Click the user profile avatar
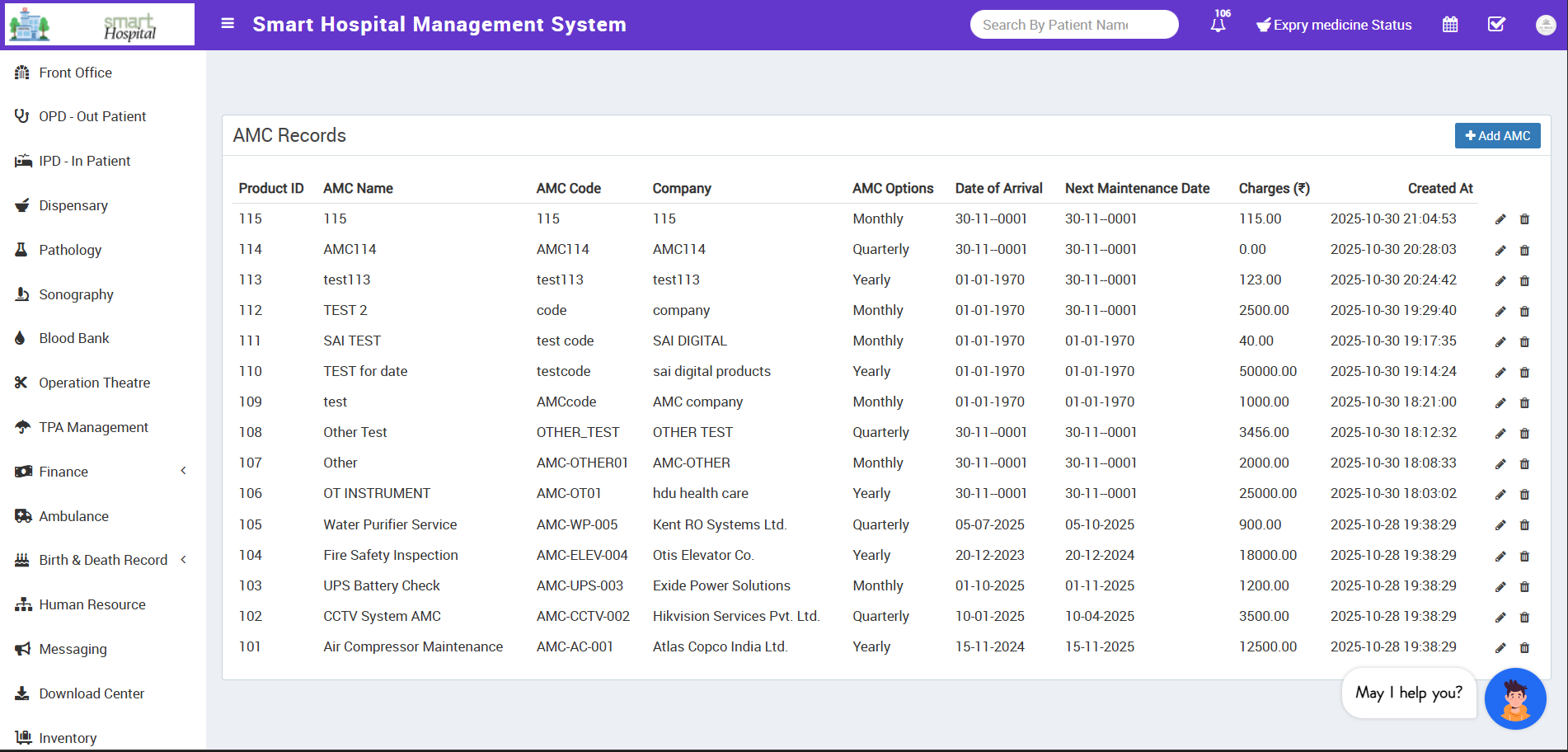Image resolution: width=1568 pixels, height=752 pixels. click(x=1546, y=25)
